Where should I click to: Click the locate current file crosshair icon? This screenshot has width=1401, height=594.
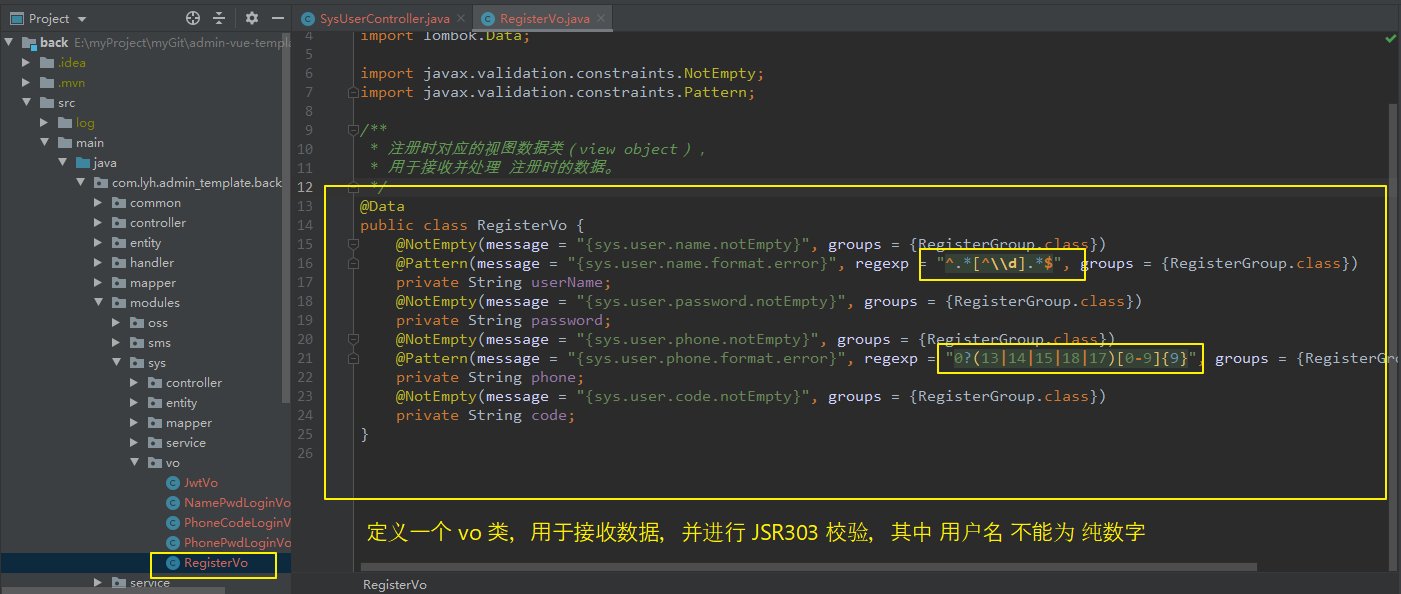[193, 18]
